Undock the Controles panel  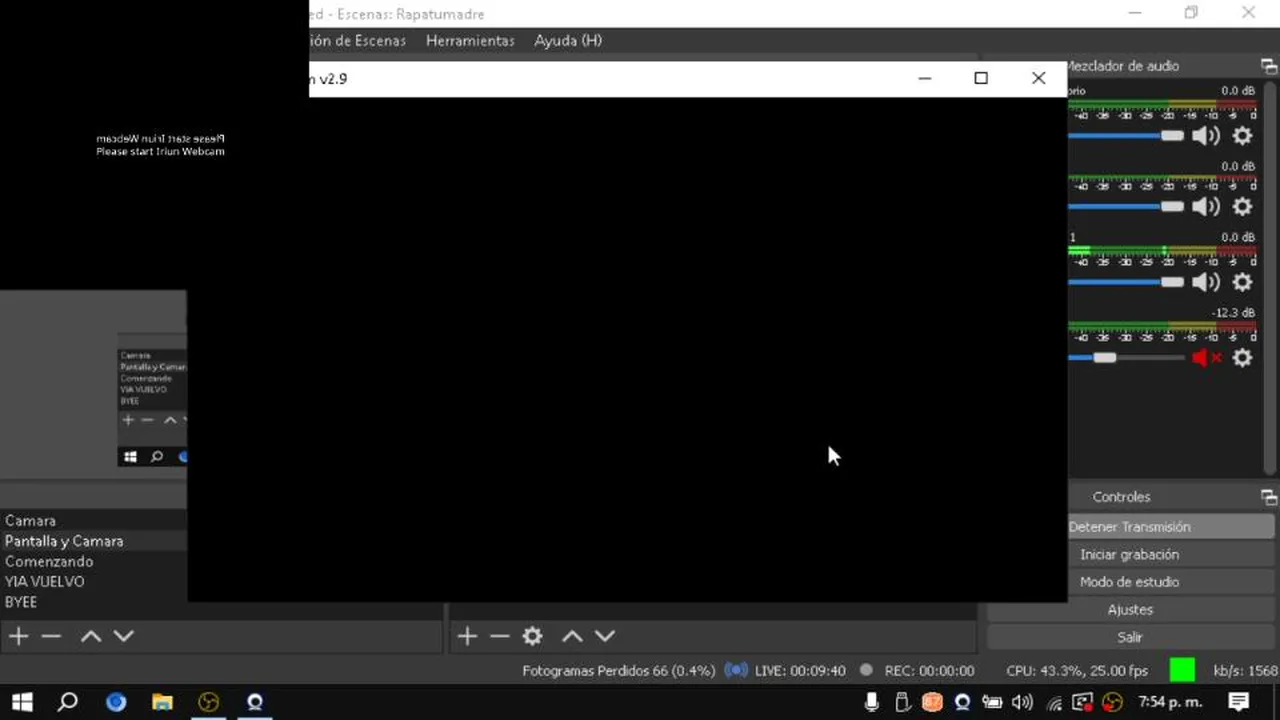click(x=1268, y=497)
